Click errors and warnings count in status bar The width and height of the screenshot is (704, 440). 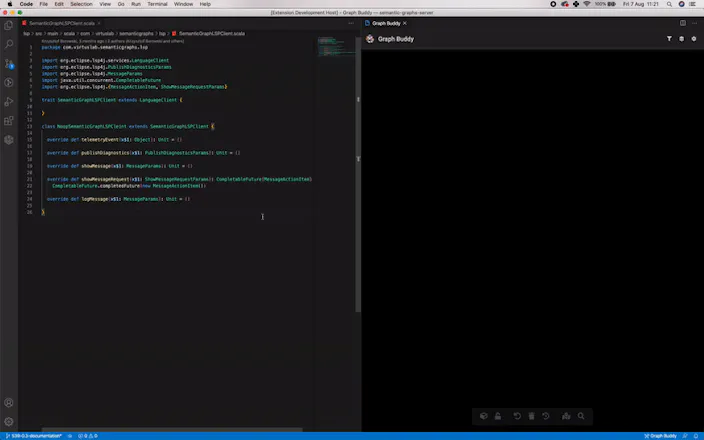pyautogui.click(x=88, y=436)
